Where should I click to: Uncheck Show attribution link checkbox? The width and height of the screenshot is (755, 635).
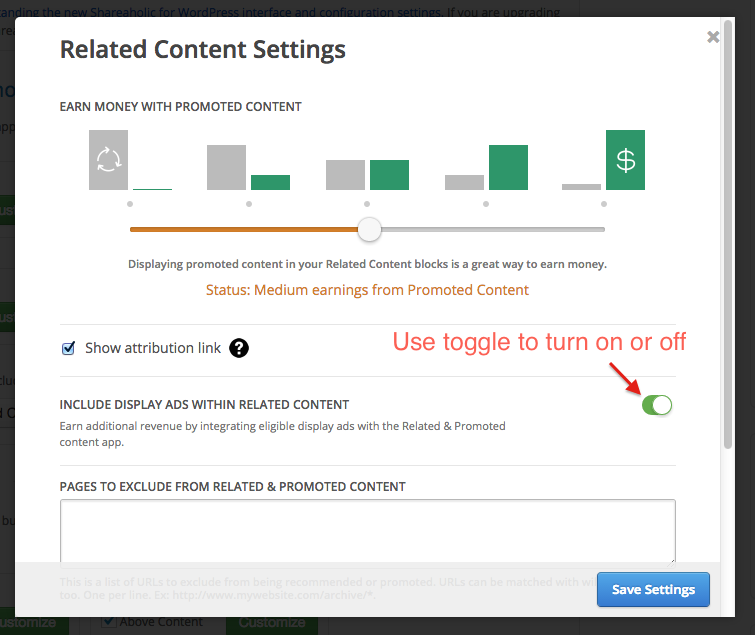(x=68, y=348)
